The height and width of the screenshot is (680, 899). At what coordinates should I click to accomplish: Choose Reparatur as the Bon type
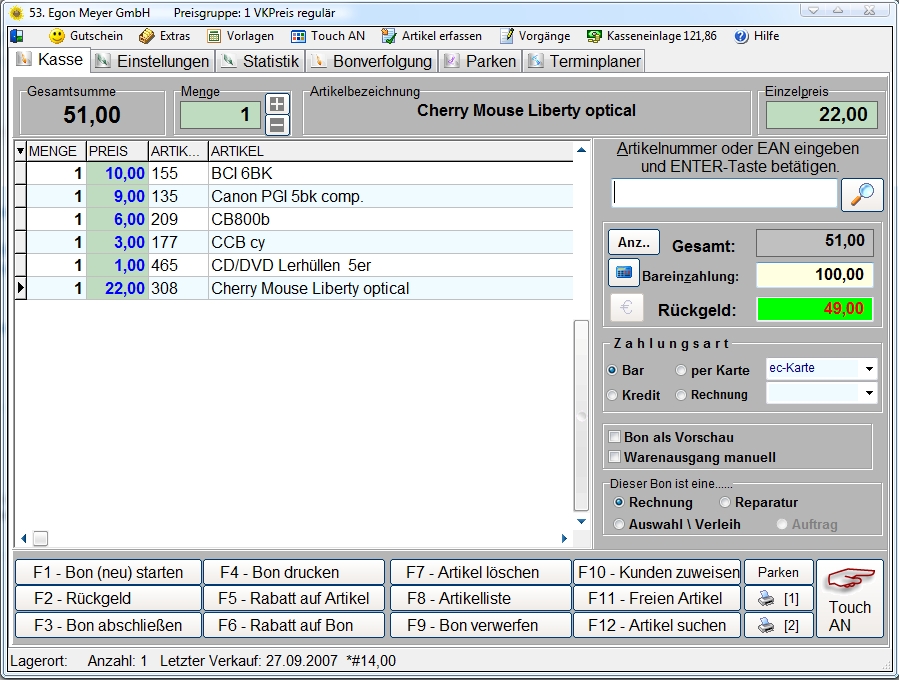(x=726, y=502)
